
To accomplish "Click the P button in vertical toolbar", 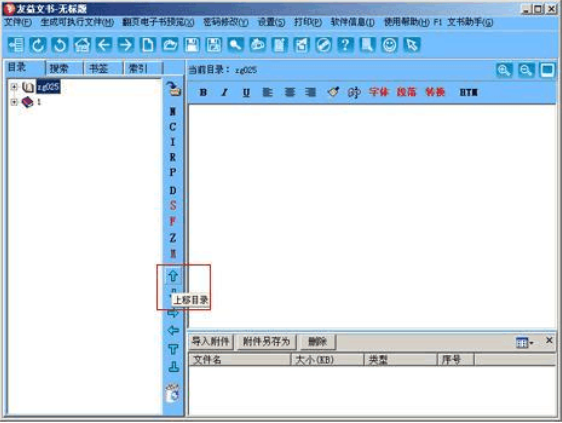I will point(173,172).
